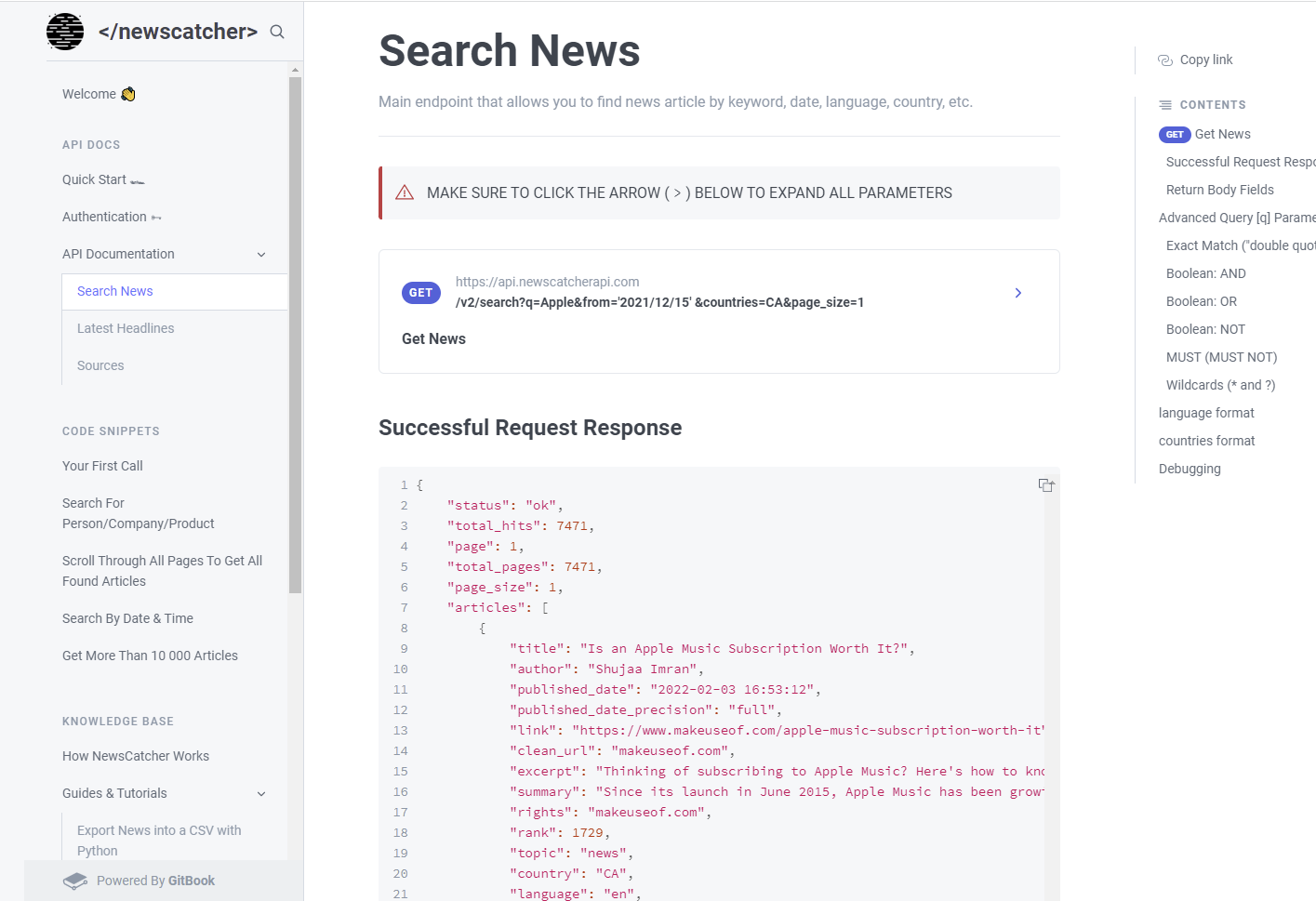Jump to Boolean: AND section
Image resolution: width=1316 pixels, height=901 pixels.
[1205, 273]
